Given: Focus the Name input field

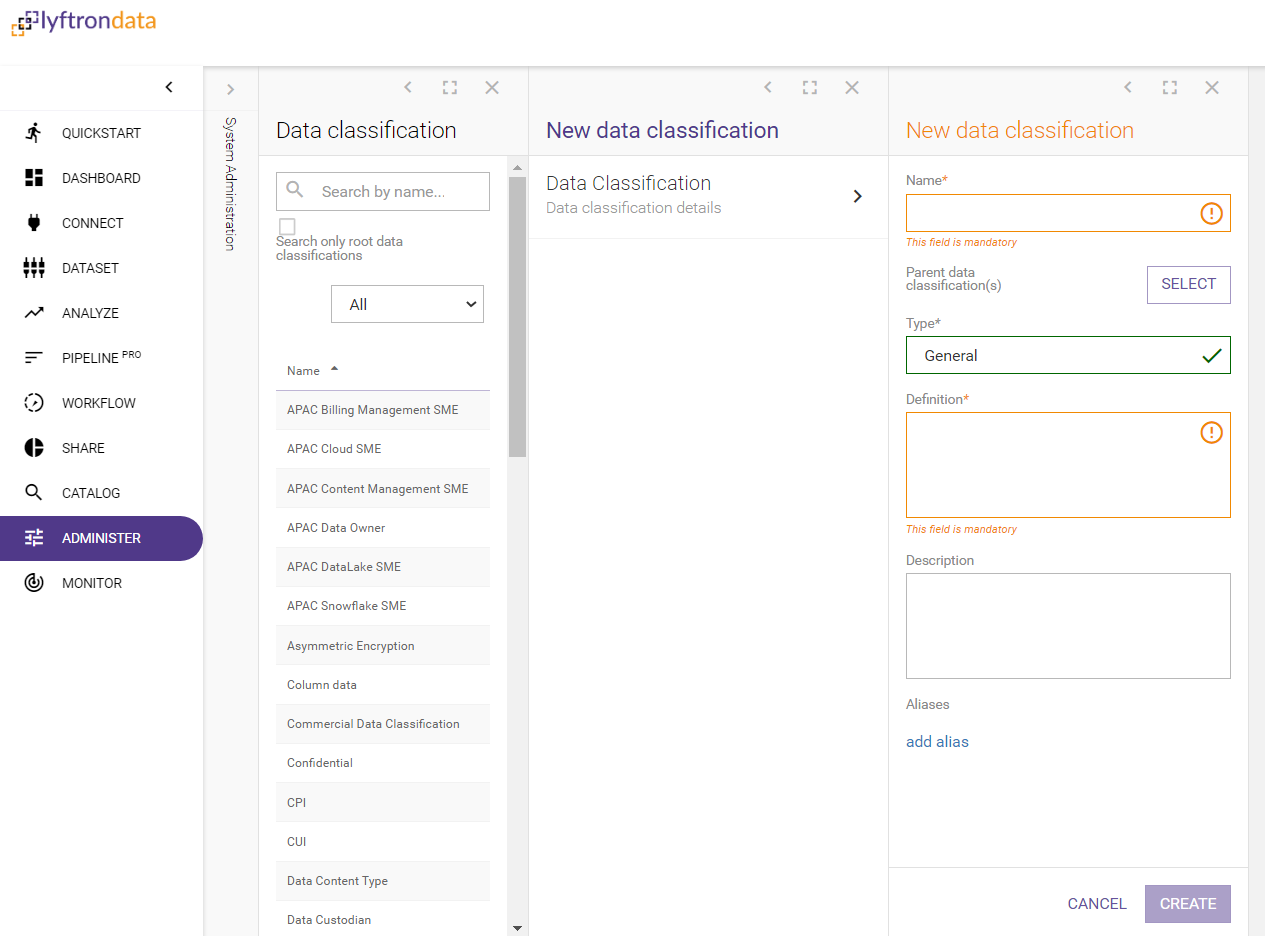Looking at the screenshot, I should [1068, 213].
